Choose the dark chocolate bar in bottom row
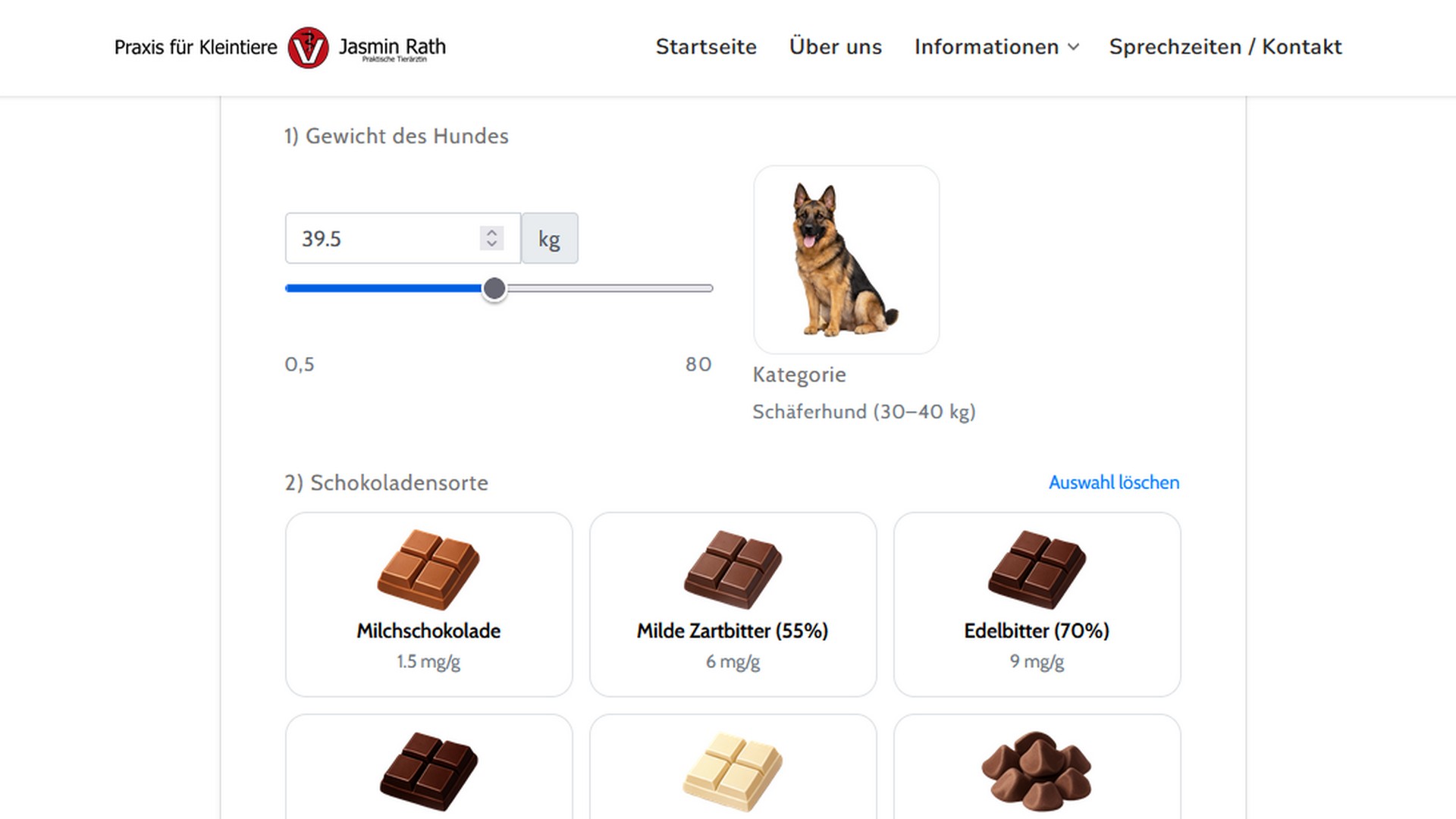The image size is (1456, 819). [428, 770]
